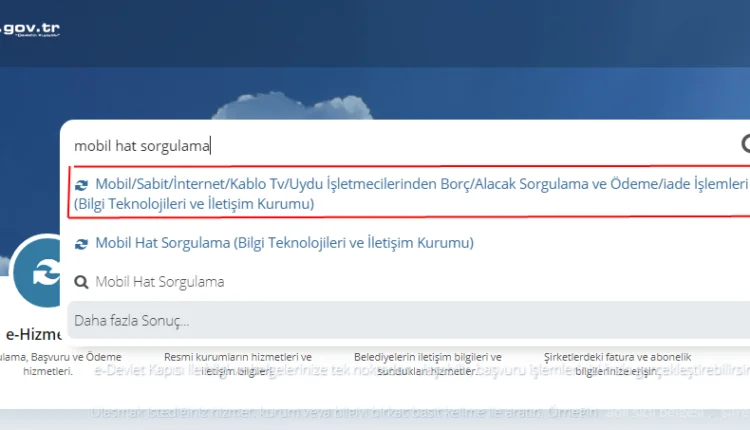Screen dimensions: 750x430
Task: Click the "e-Hizme" category heading
Action: point(33,334)
